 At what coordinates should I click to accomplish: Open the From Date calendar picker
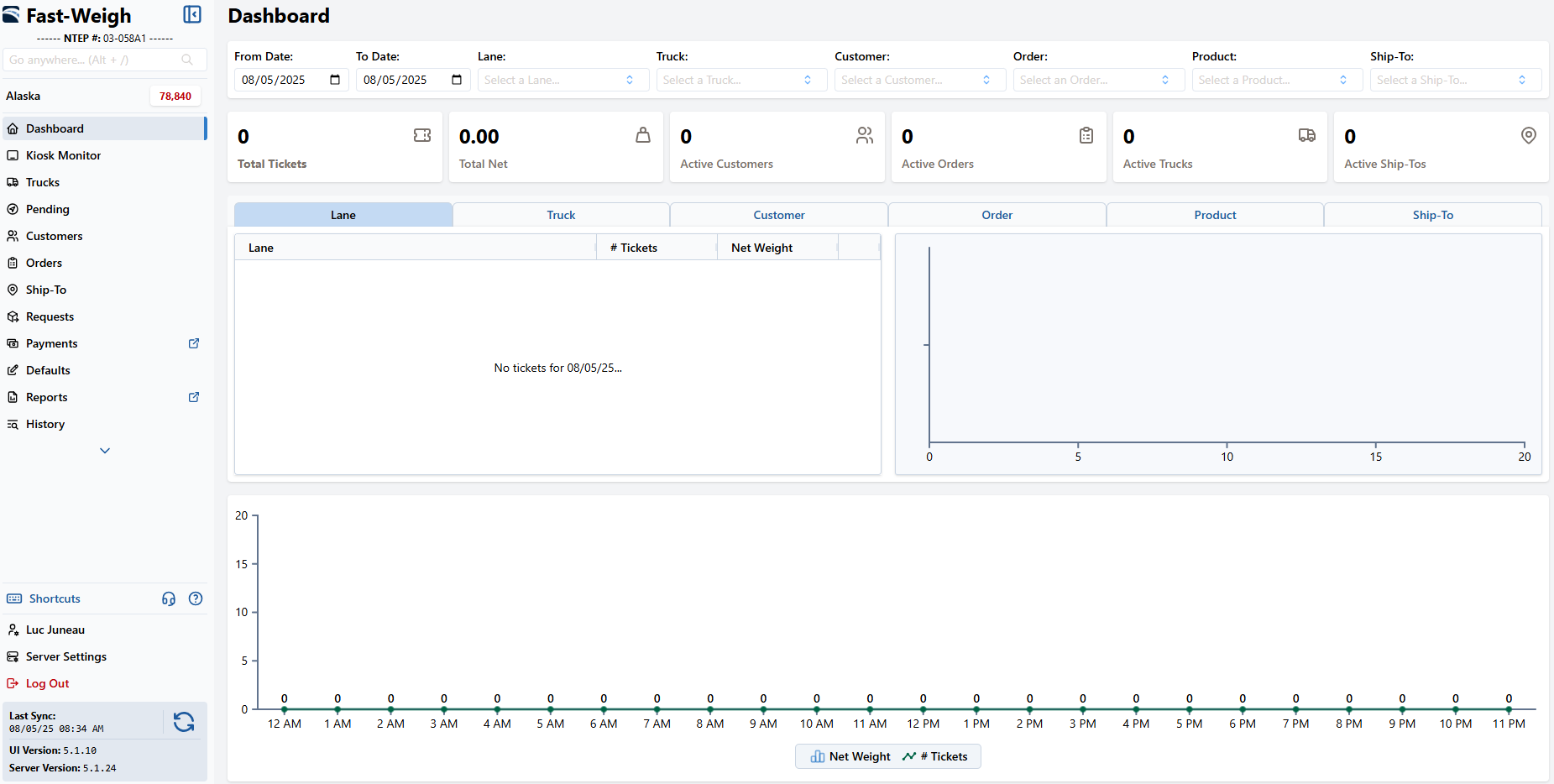point(335,80)
